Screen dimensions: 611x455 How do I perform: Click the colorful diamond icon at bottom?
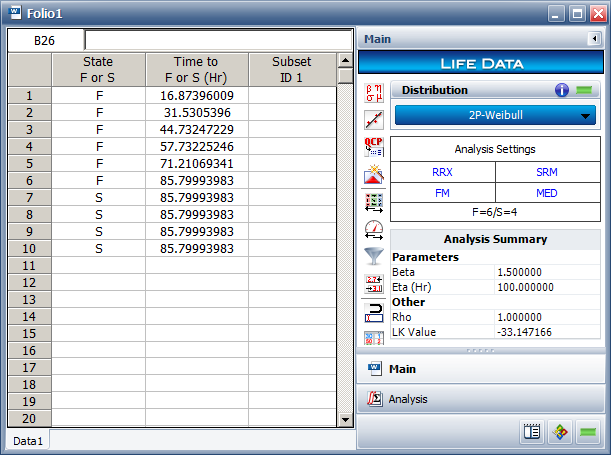coord(560,433)
